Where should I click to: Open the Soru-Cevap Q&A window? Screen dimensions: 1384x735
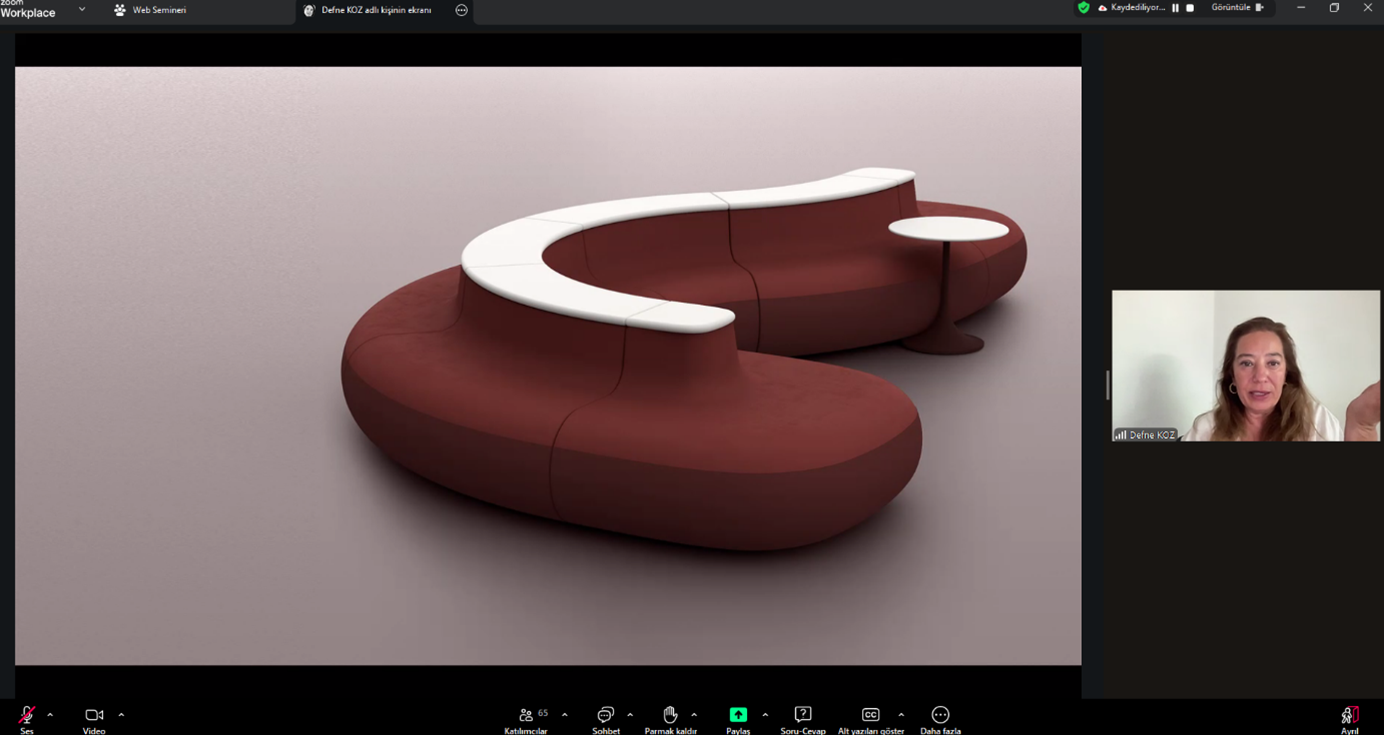click(x=802, y=715)
